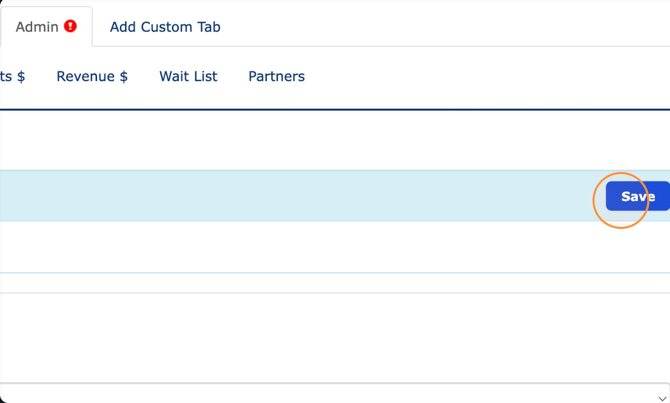Switch to the Admin tab
Viewport: 670px width, 403px height.
(46, 26)
